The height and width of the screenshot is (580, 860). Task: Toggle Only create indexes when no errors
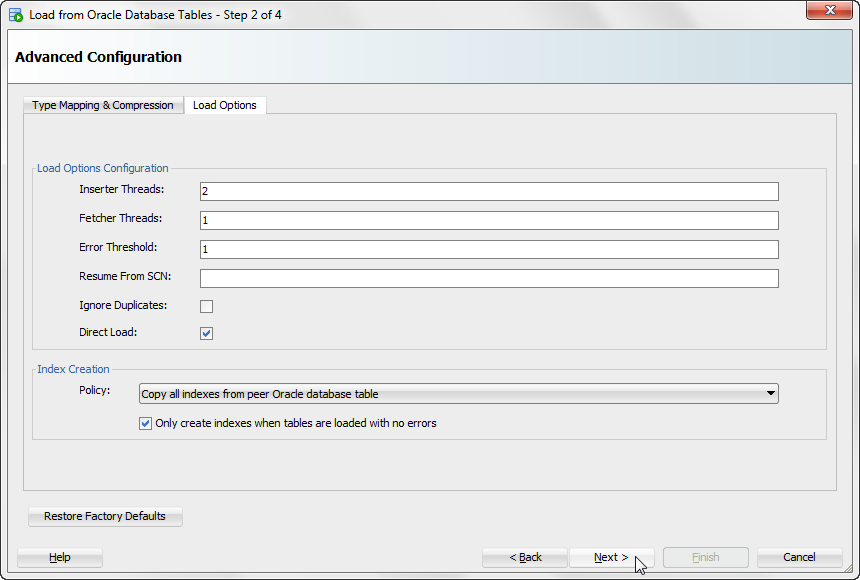pyautogui.click(x=145, y=423)
